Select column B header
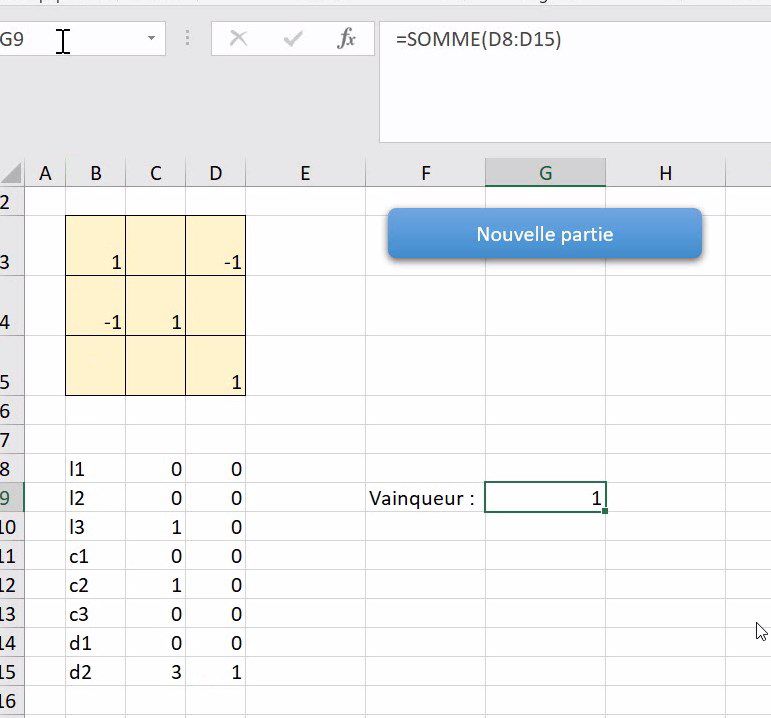The width and height of the screenshot is (771, 718). click(95, 173)
